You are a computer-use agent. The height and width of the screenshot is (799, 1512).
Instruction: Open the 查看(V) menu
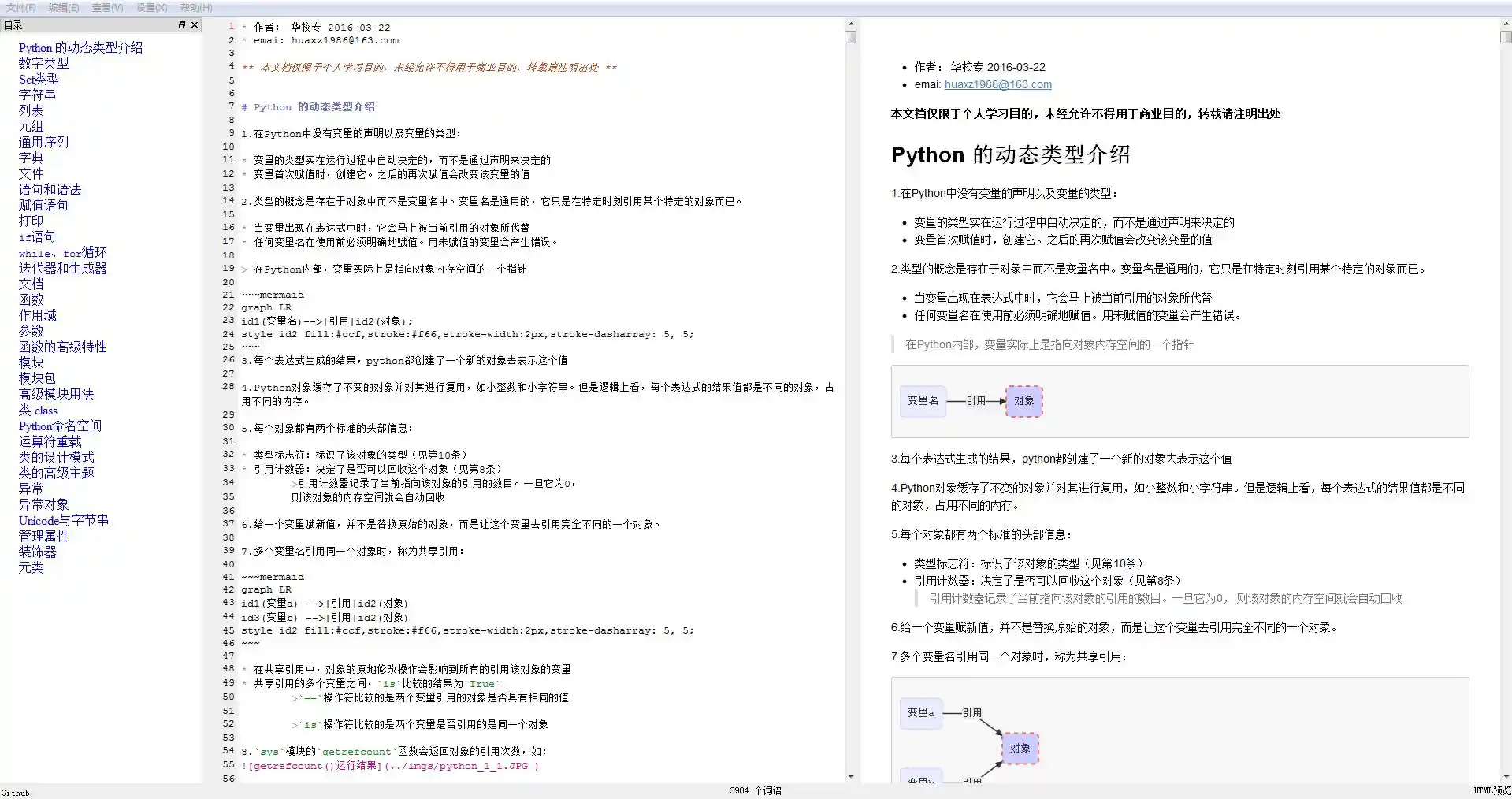point(107,7)
